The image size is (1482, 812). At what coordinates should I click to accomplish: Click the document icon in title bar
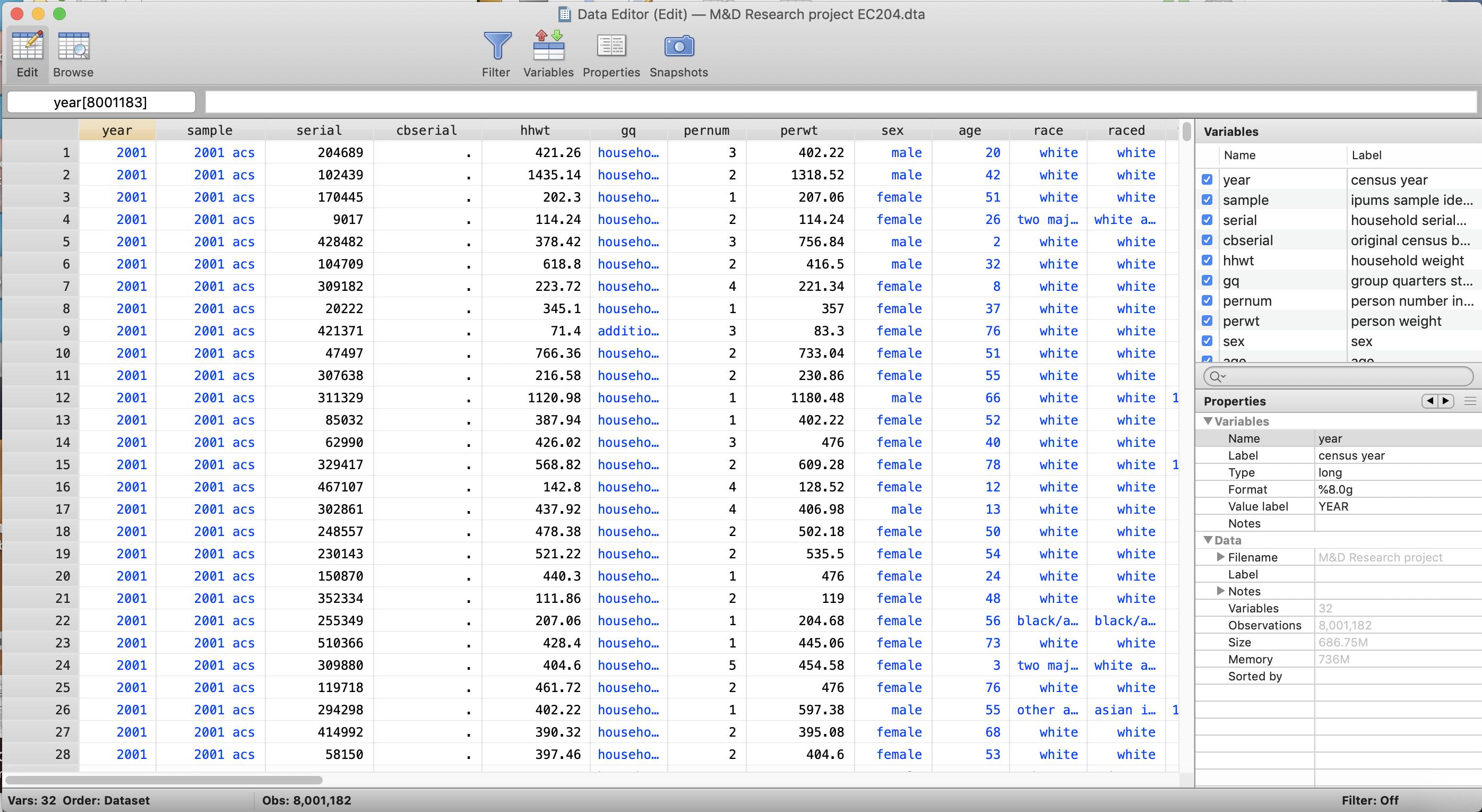[564, 14]
